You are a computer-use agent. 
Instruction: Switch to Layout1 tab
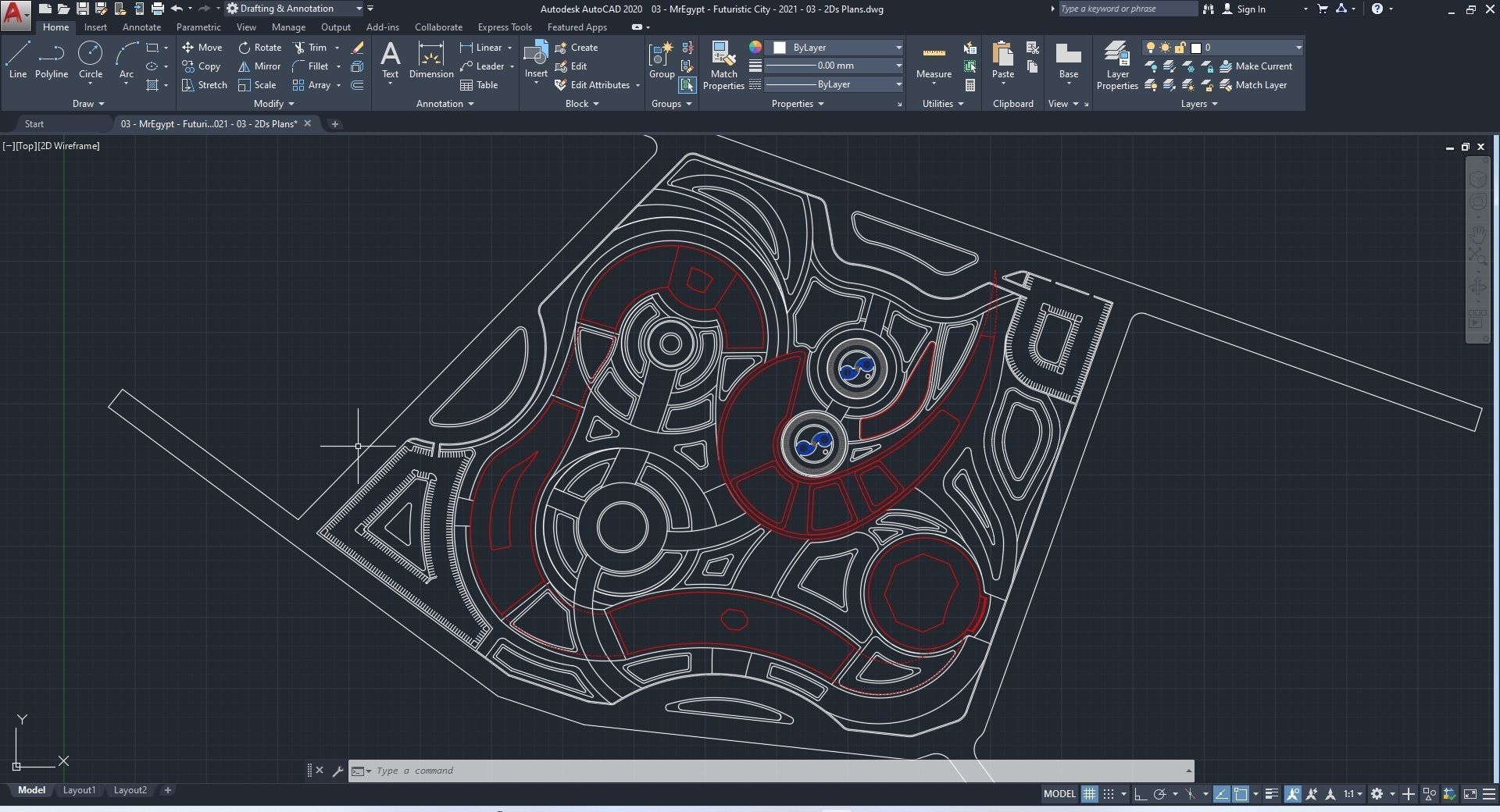[x=79, y=790]
